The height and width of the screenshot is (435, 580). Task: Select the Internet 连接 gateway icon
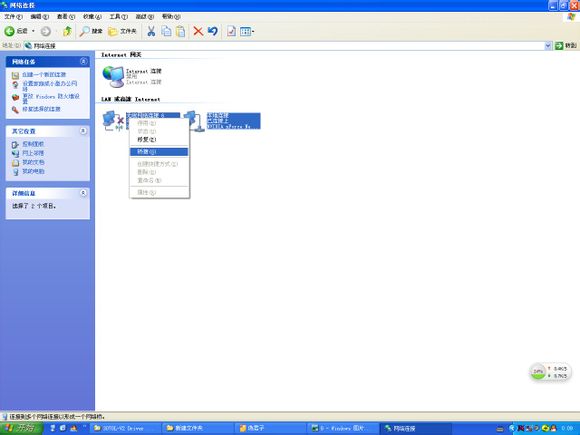click(113, 77)
